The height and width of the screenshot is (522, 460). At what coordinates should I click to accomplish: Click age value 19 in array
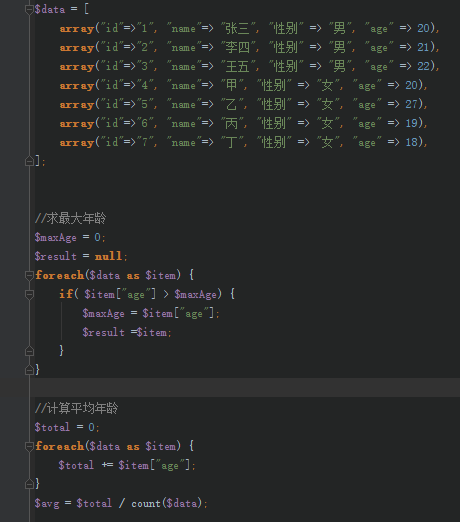[x=411, y=123]
